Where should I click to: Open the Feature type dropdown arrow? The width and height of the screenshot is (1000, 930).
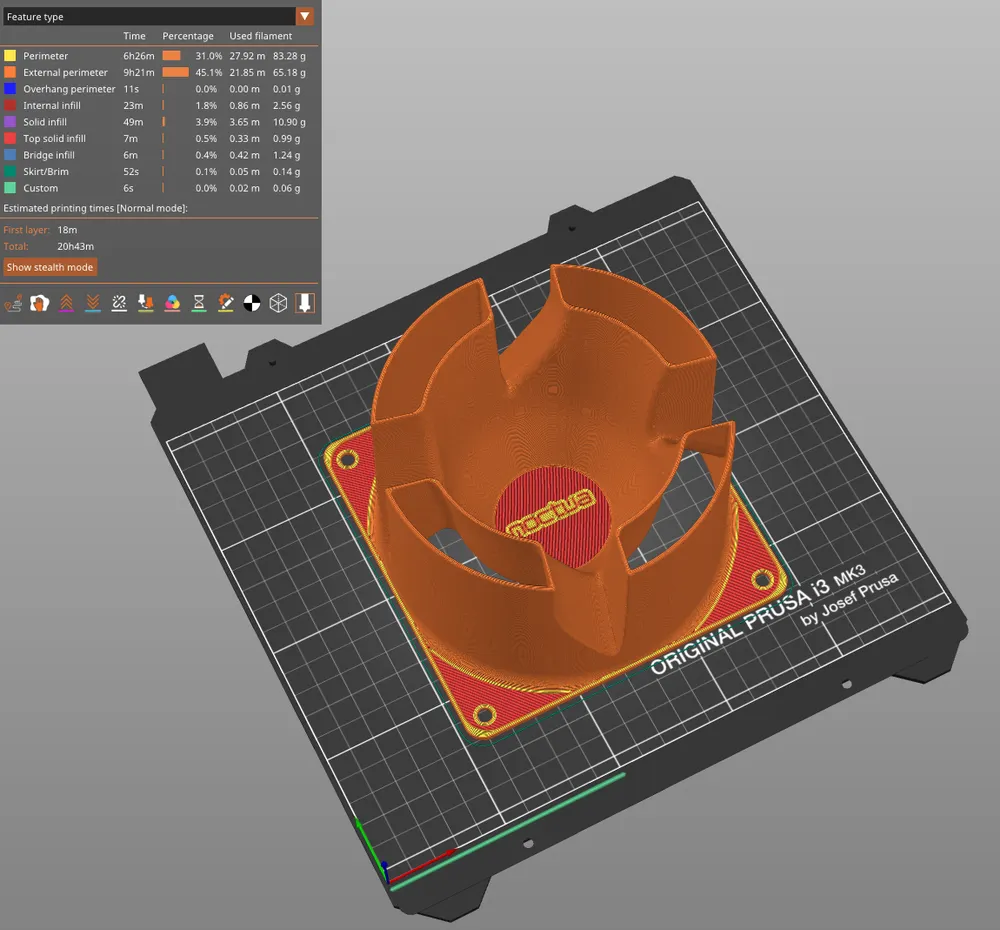click(305, 17)
